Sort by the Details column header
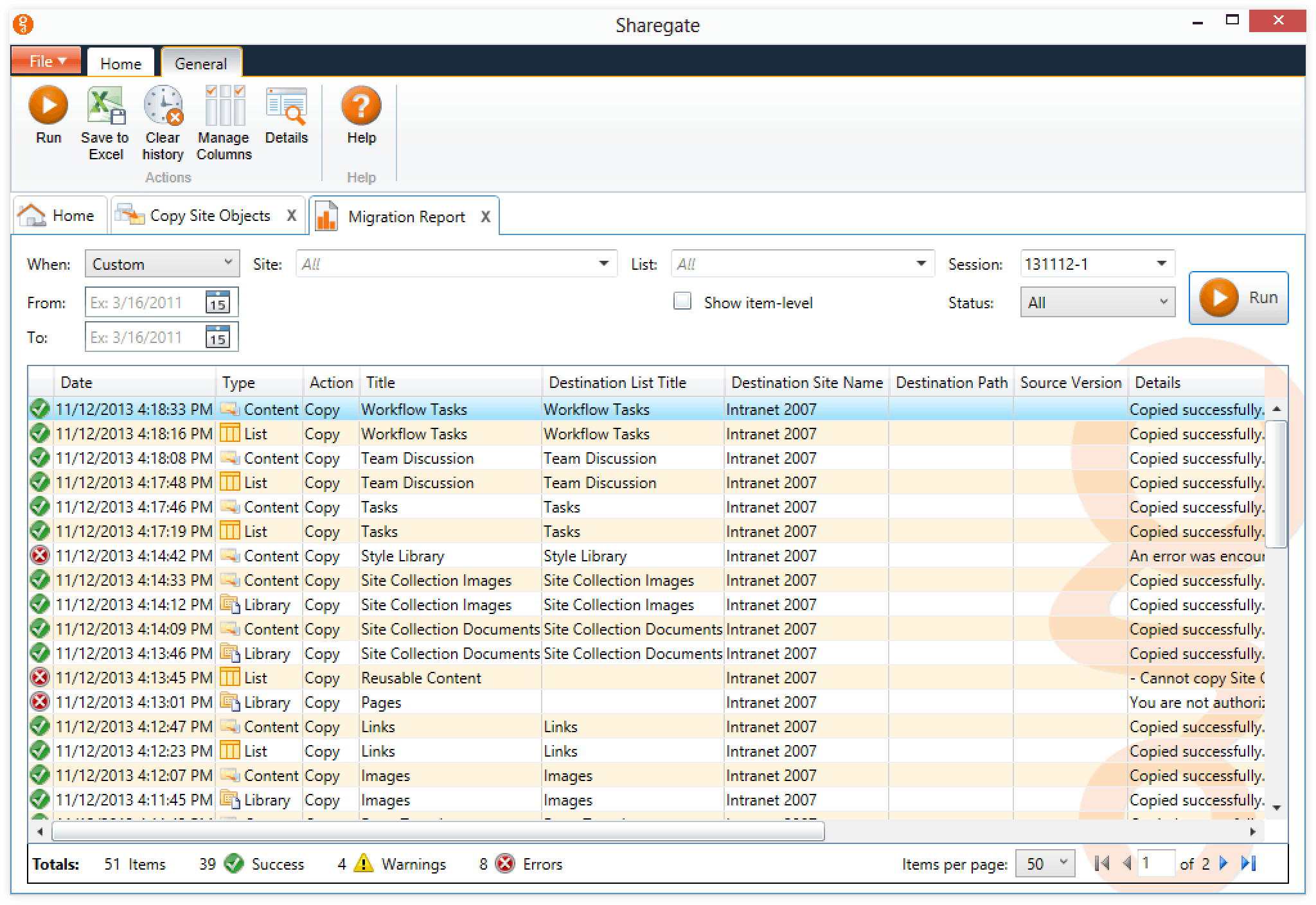Viewport: 1316px width, 905px height. 1196,382
